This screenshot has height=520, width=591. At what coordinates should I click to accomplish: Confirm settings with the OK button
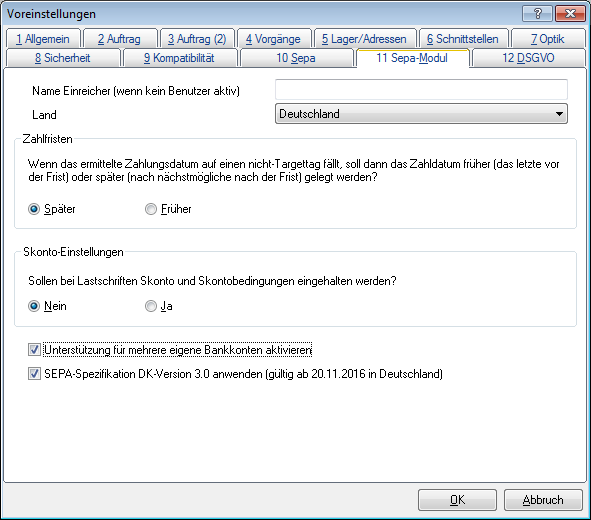click(x=457, y=500)
